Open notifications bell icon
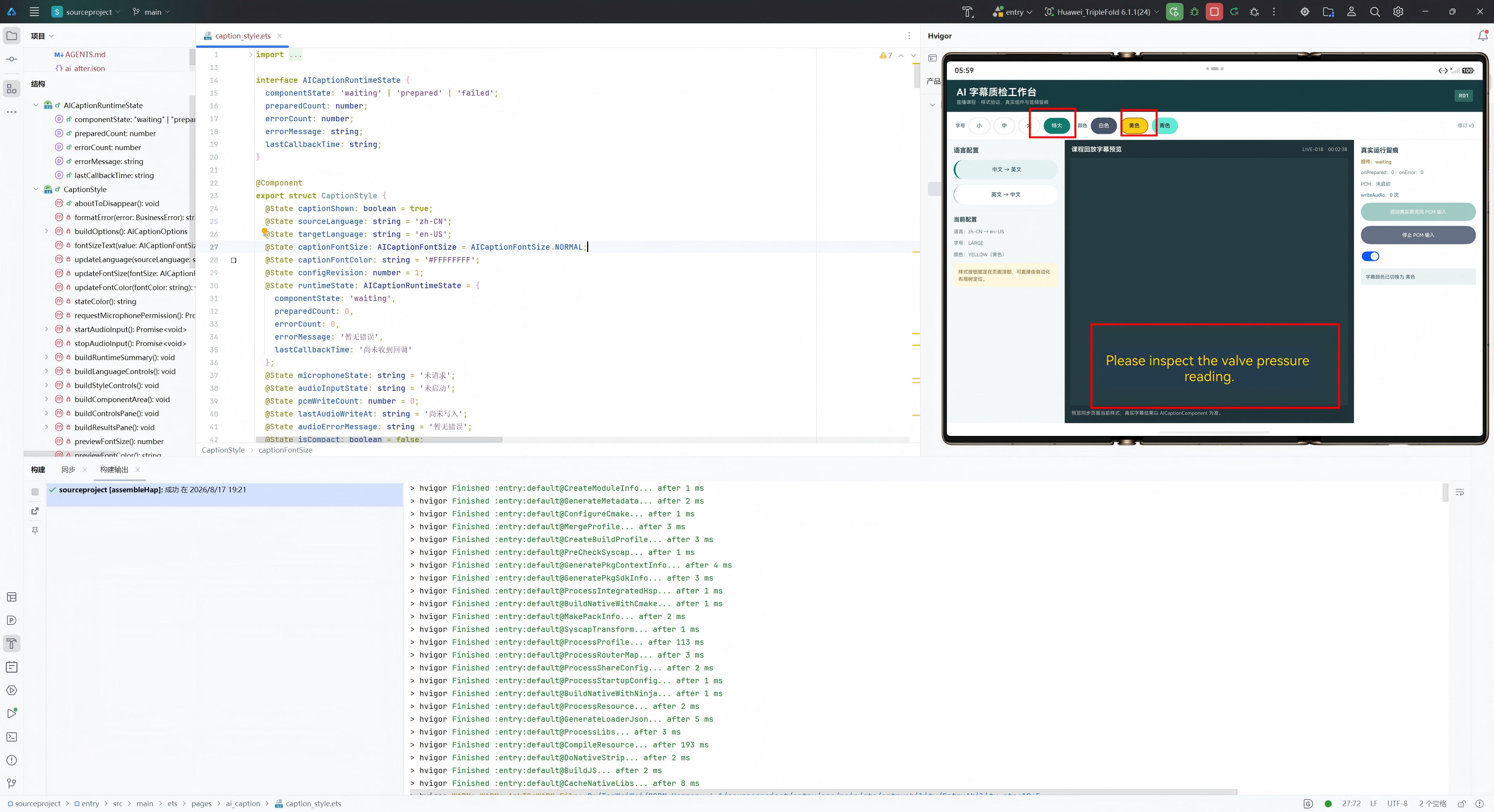 click(1482, 36)
